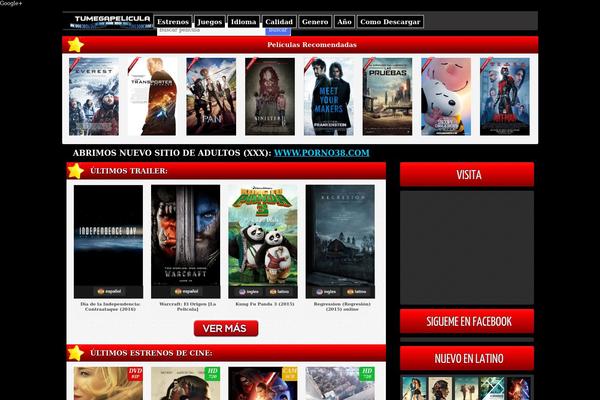
Task: Open the Frankenstein Meet Your Makers poster
Action: click(x=329, y=96)
